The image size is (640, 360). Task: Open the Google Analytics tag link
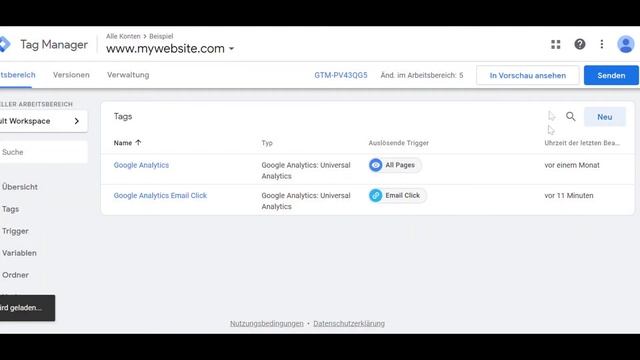(x=141, y=165)
